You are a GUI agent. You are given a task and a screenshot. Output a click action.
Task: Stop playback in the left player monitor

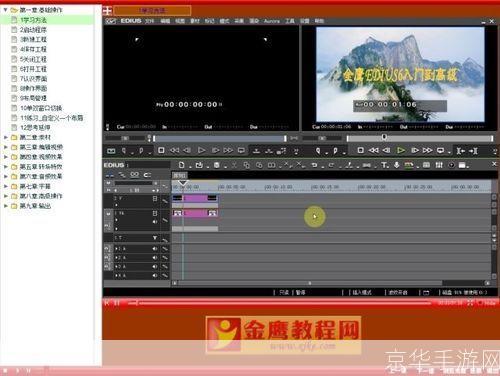pos(161,151)
